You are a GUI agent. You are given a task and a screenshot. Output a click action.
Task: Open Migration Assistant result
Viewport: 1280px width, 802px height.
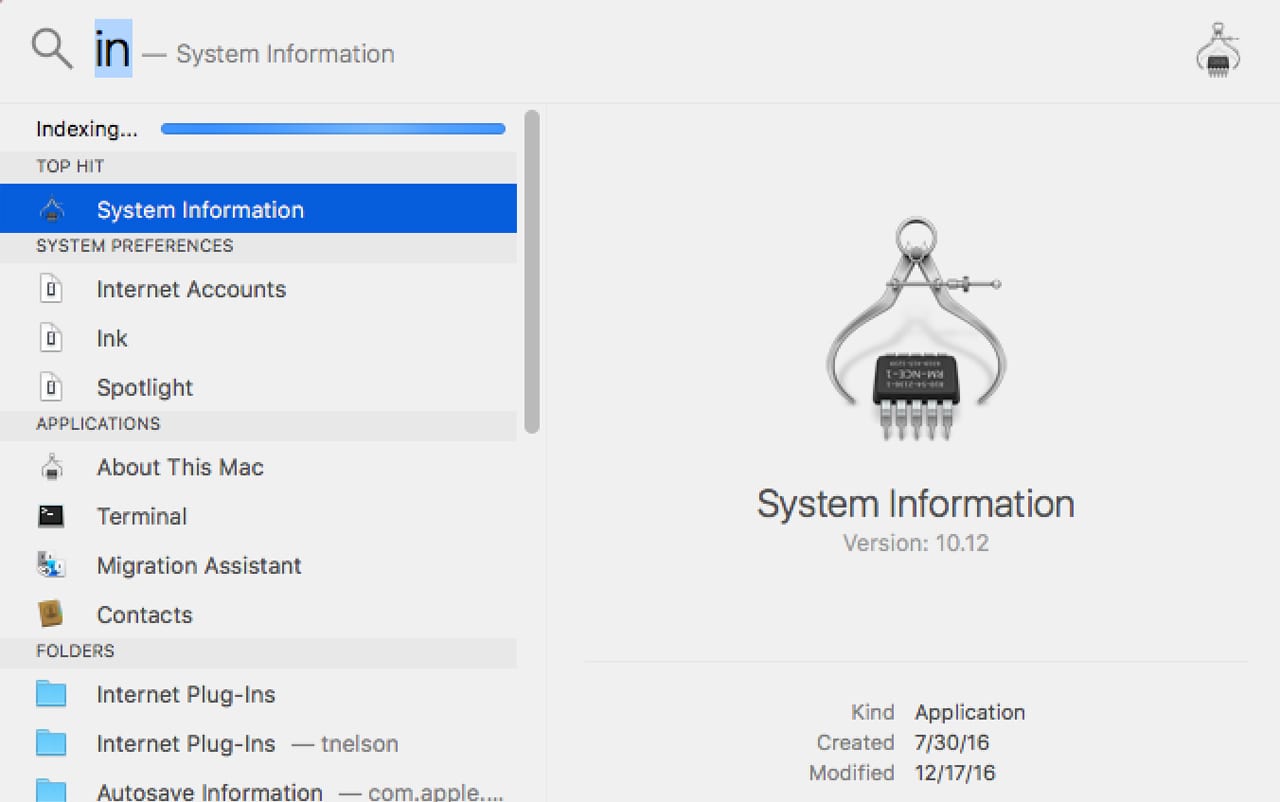coord(258,566)
